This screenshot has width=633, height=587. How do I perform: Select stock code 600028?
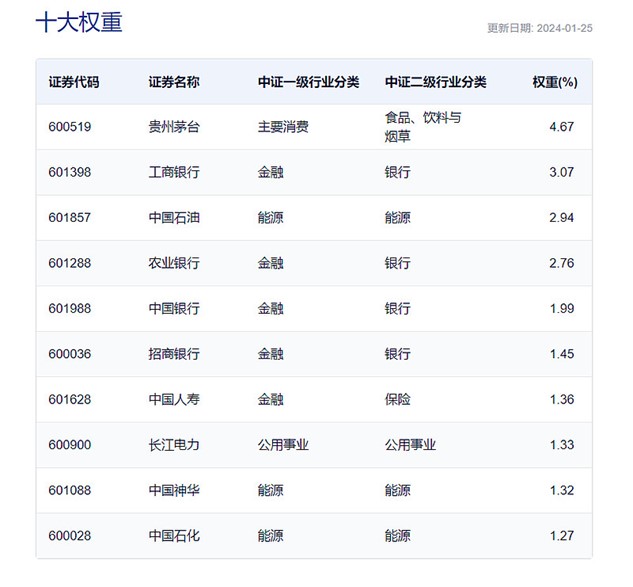pos(70,536)
